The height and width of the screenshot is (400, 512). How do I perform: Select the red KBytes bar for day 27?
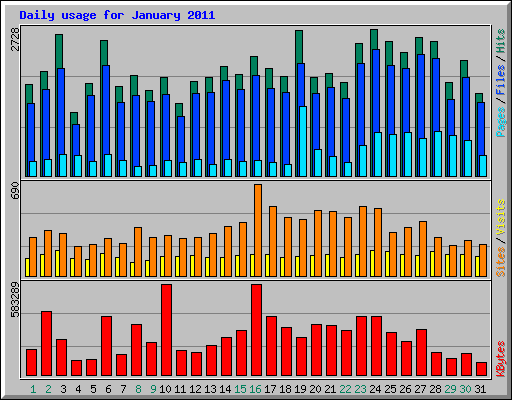pos(421,353)
